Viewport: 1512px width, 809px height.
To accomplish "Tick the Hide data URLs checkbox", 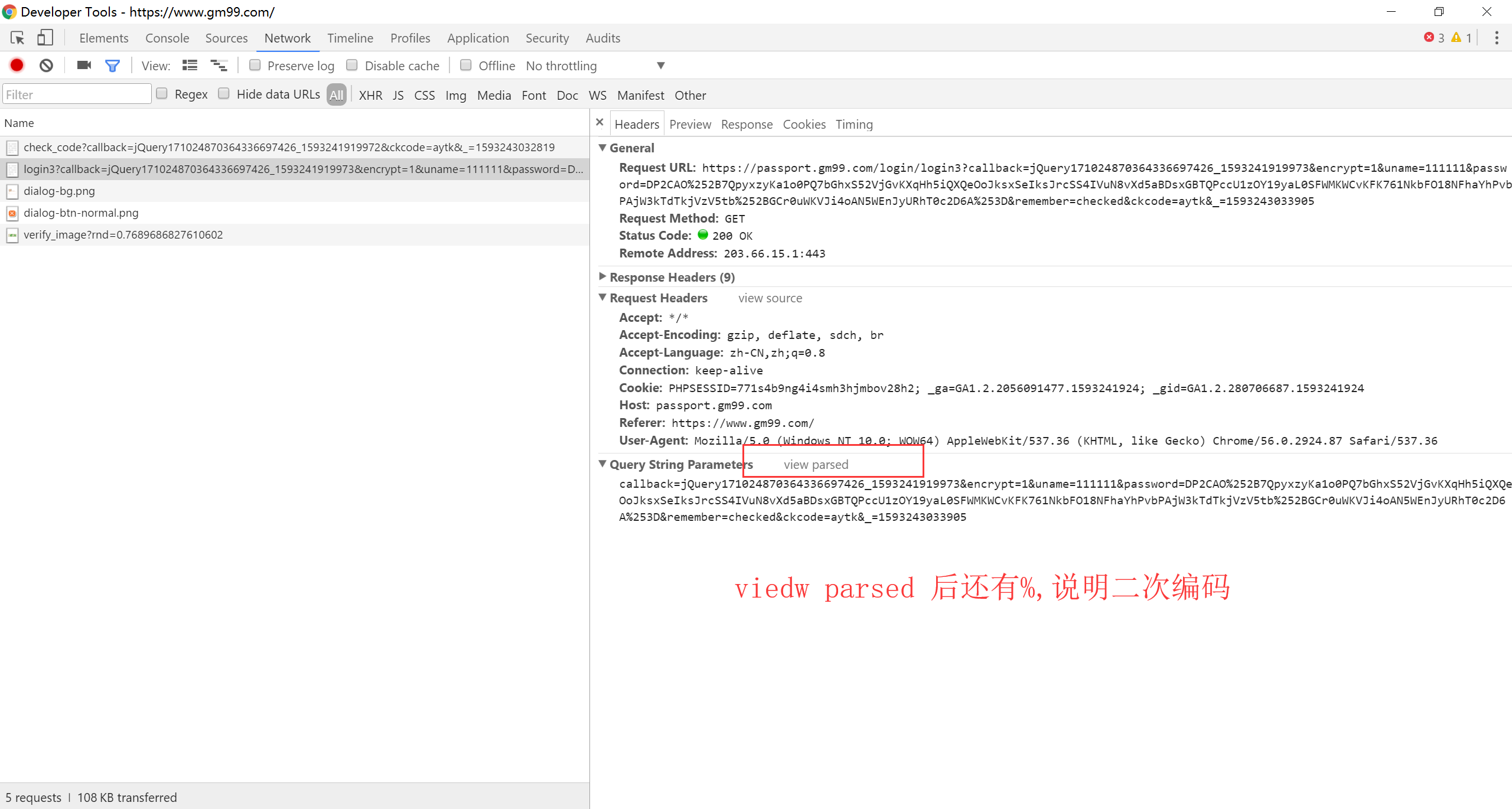I will pyautogui.click(x=224, y=93).
